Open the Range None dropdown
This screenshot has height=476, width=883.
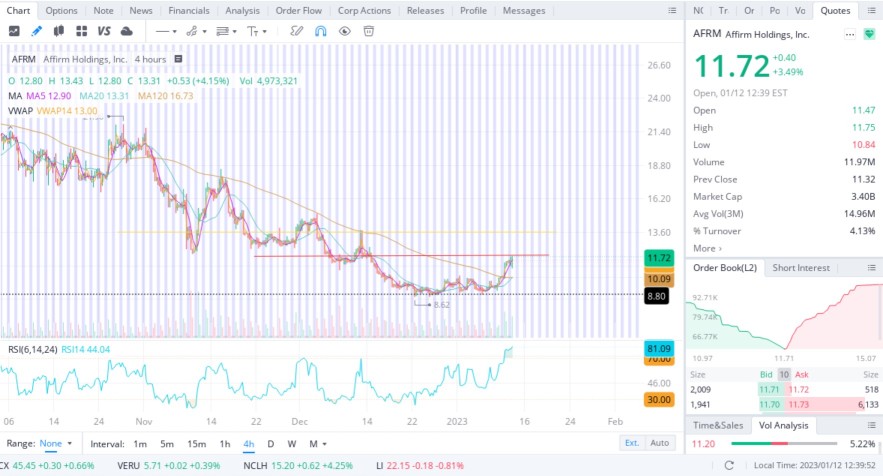[55, 444]
